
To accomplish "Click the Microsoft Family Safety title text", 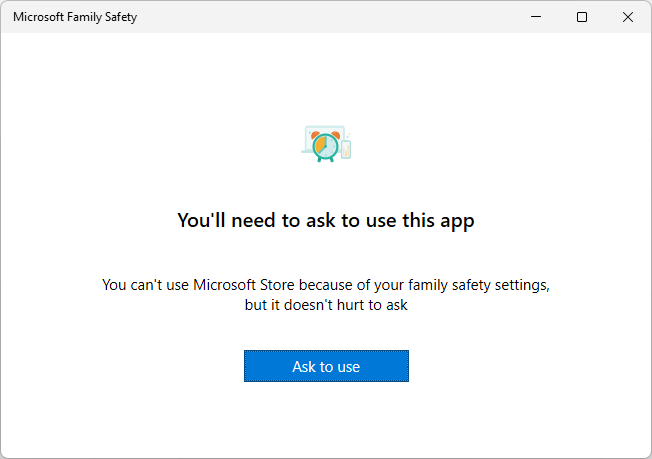I will click(x=75, y=17).
